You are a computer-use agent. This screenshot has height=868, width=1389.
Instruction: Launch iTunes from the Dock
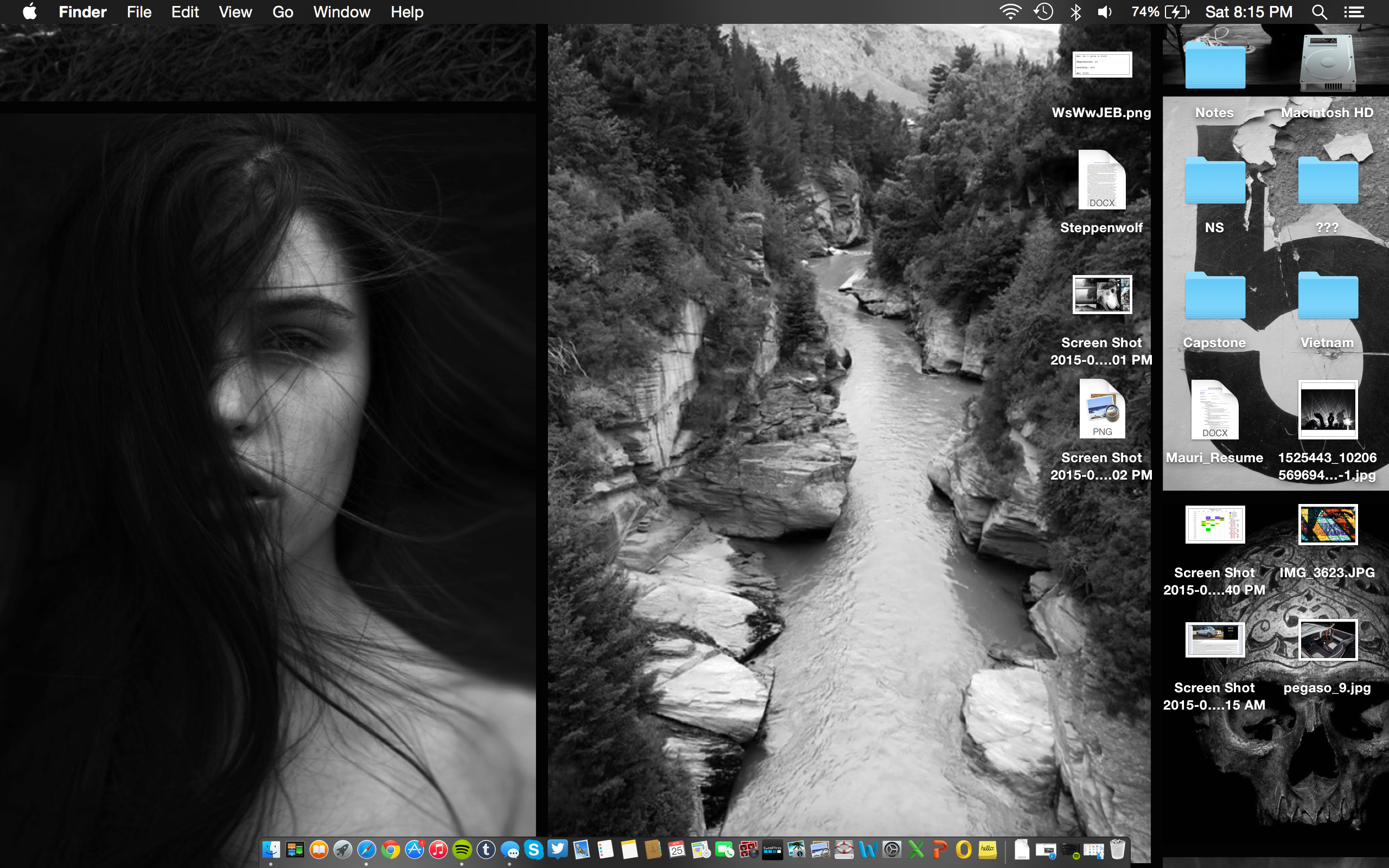click(438, 849)
